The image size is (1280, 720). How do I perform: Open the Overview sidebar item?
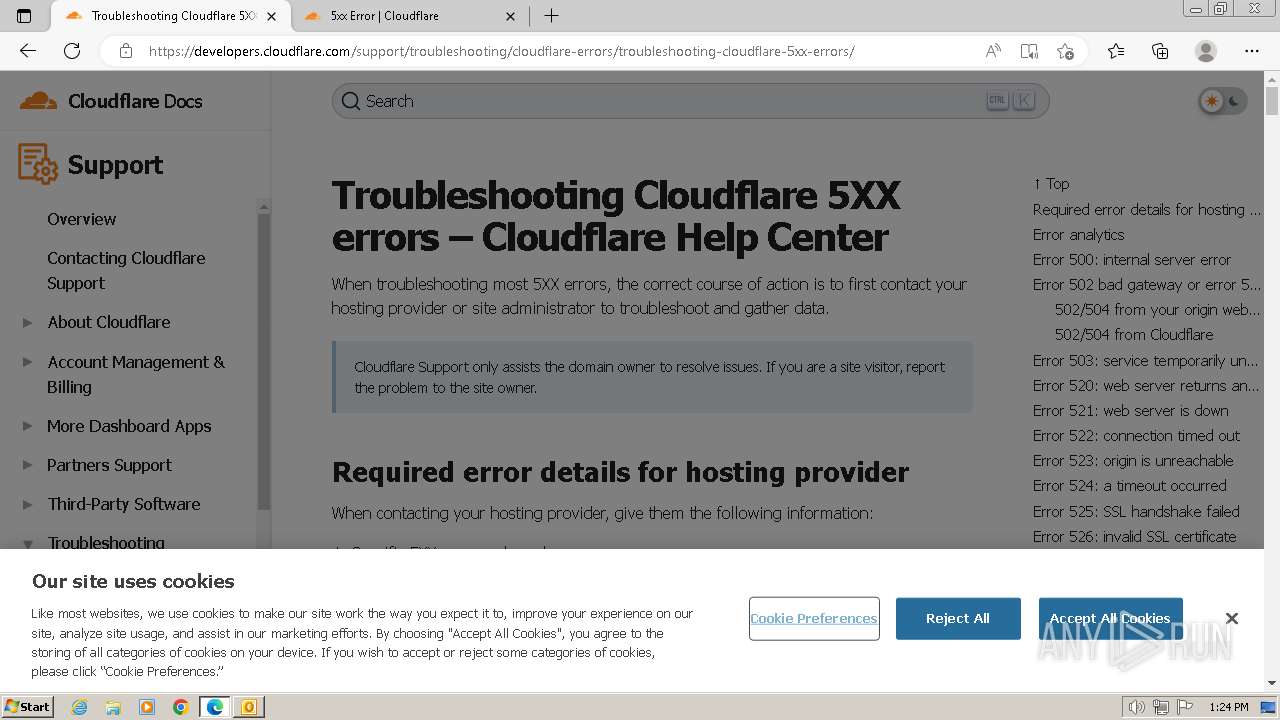click(82, 219)
